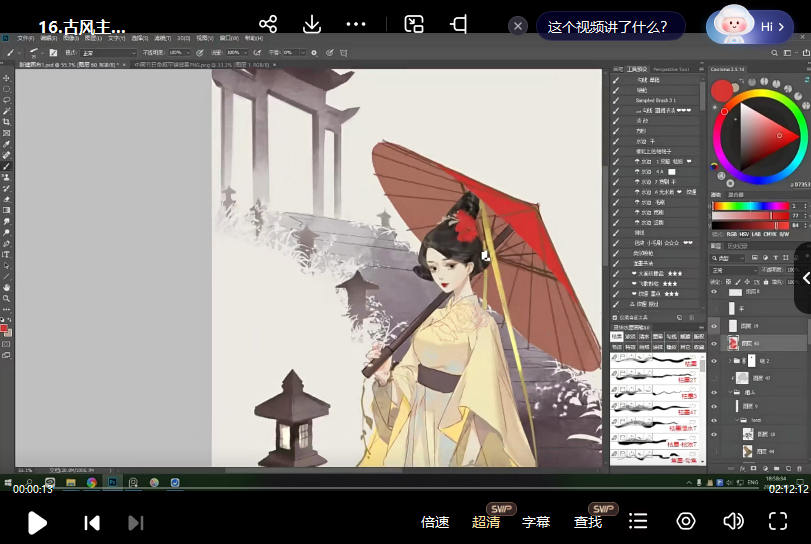Click the fullscreen icon in player controls
The width and height of the screenshot is (811, 544).
point(778,521)
